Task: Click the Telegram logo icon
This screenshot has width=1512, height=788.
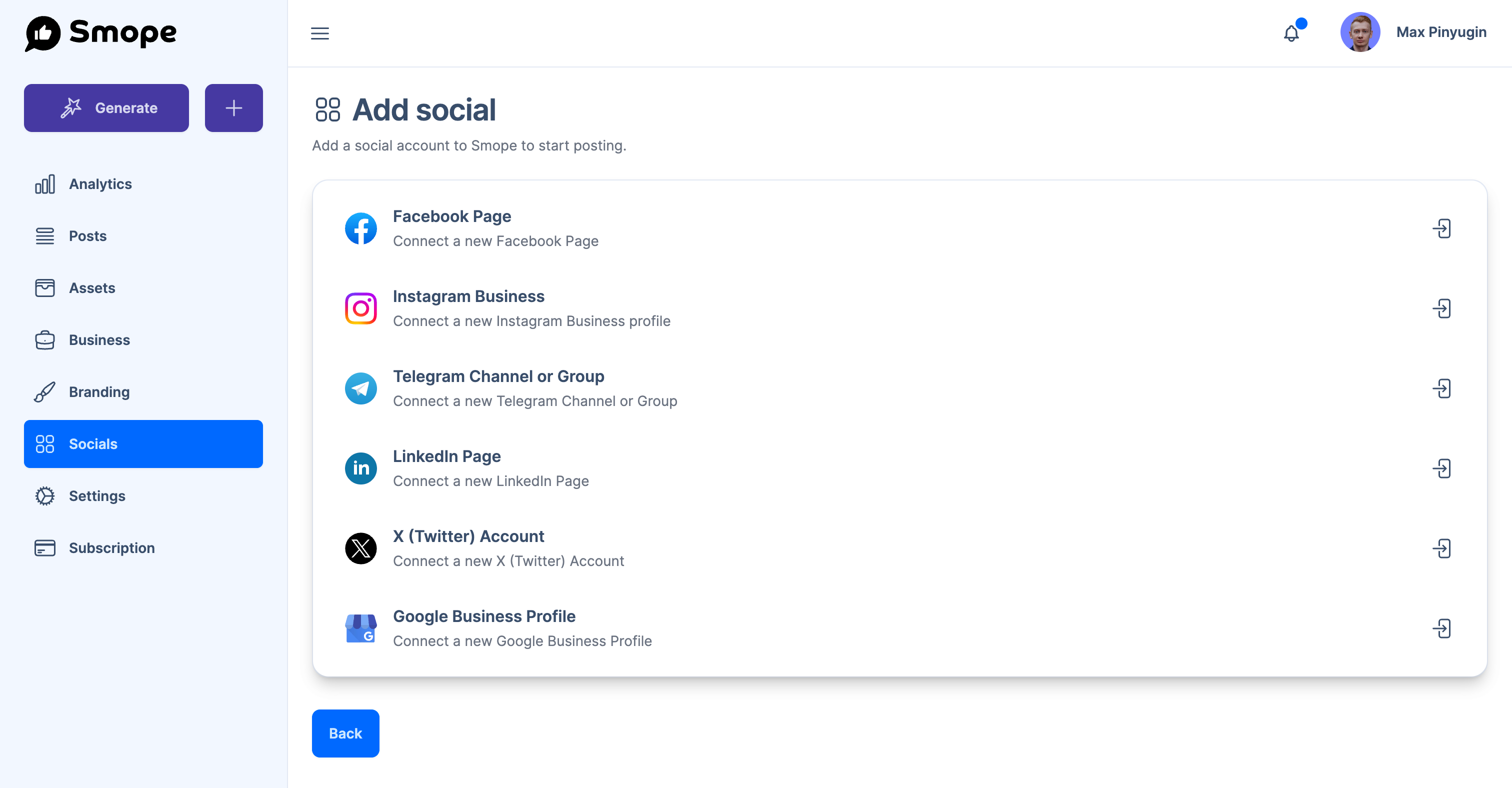Action: 360,388
